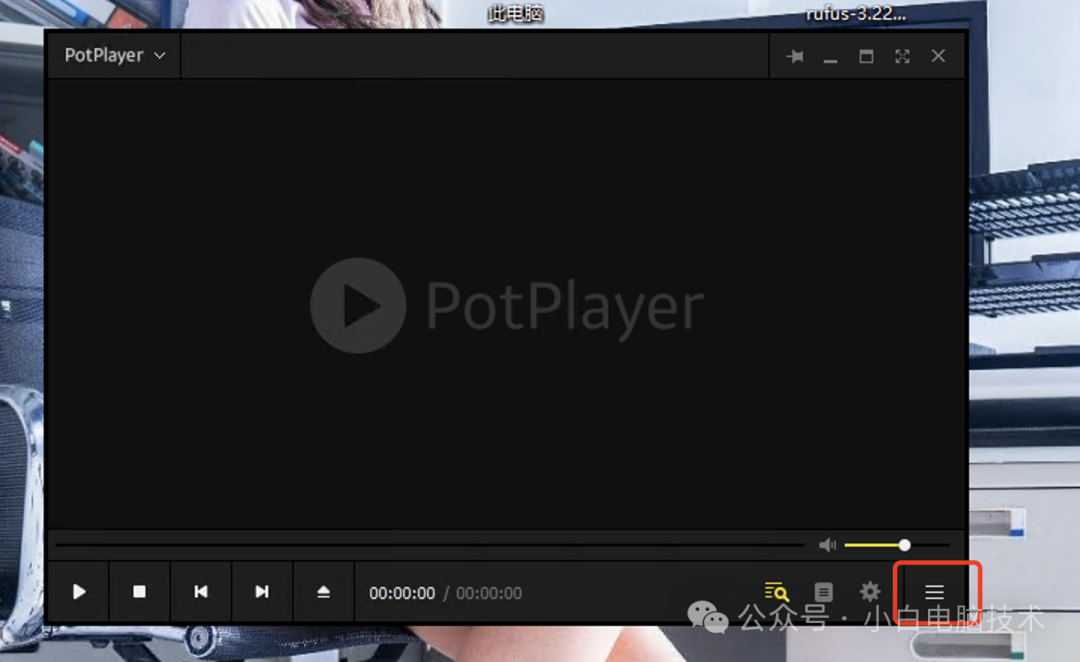Toggle the playlist hamburger menu button

coord(934,592)
